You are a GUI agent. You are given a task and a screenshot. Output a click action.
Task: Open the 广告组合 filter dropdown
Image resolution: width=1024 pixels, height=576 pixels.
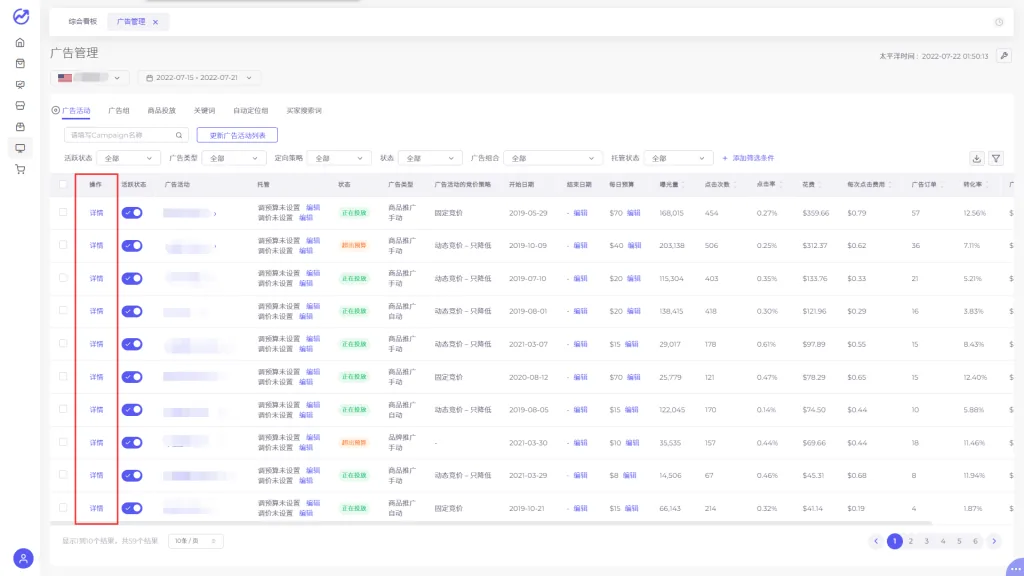(552, 158)
